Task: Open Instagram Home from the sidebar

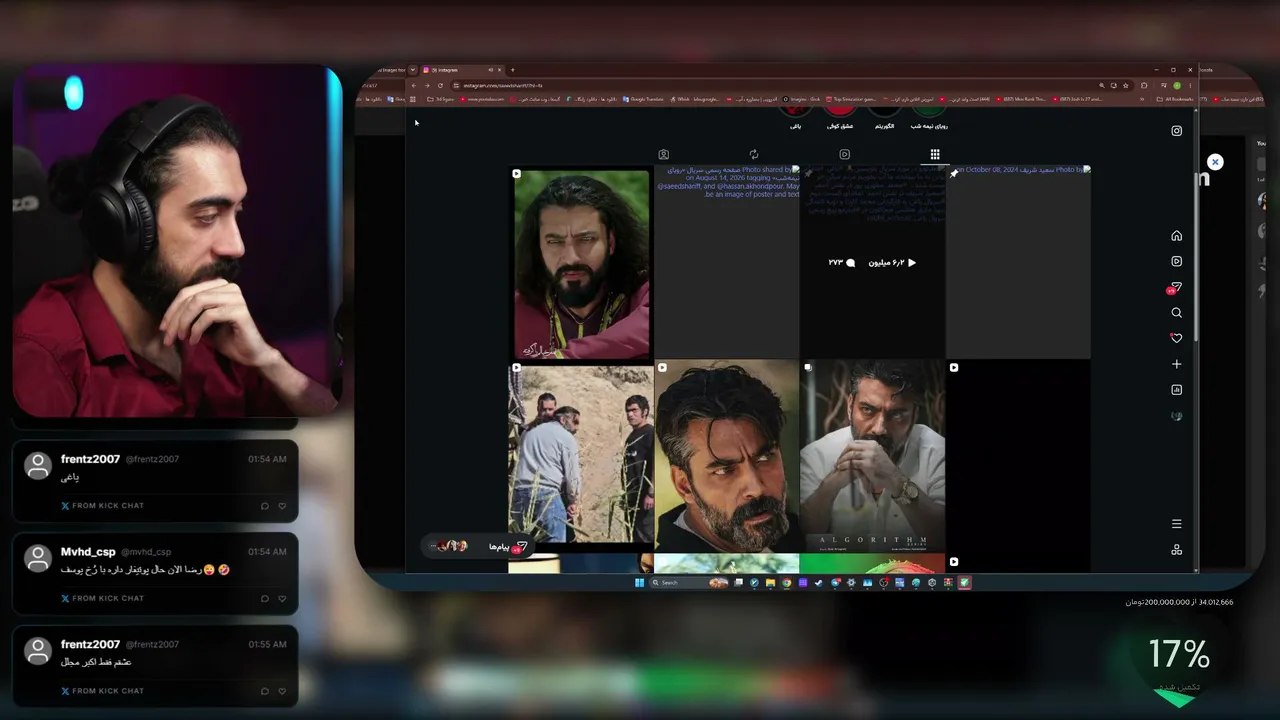Action: 1176,236
